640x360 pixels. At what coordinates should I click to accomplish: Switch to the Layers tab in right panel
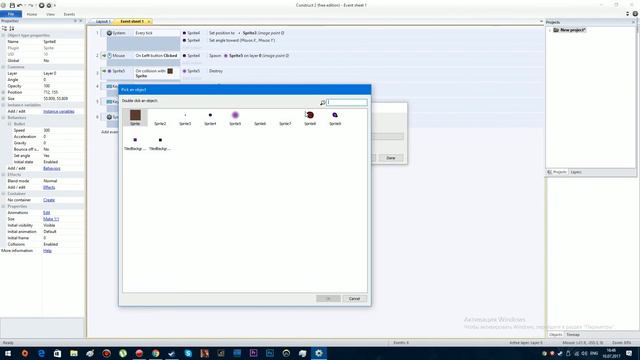click(x=576, y=172)
